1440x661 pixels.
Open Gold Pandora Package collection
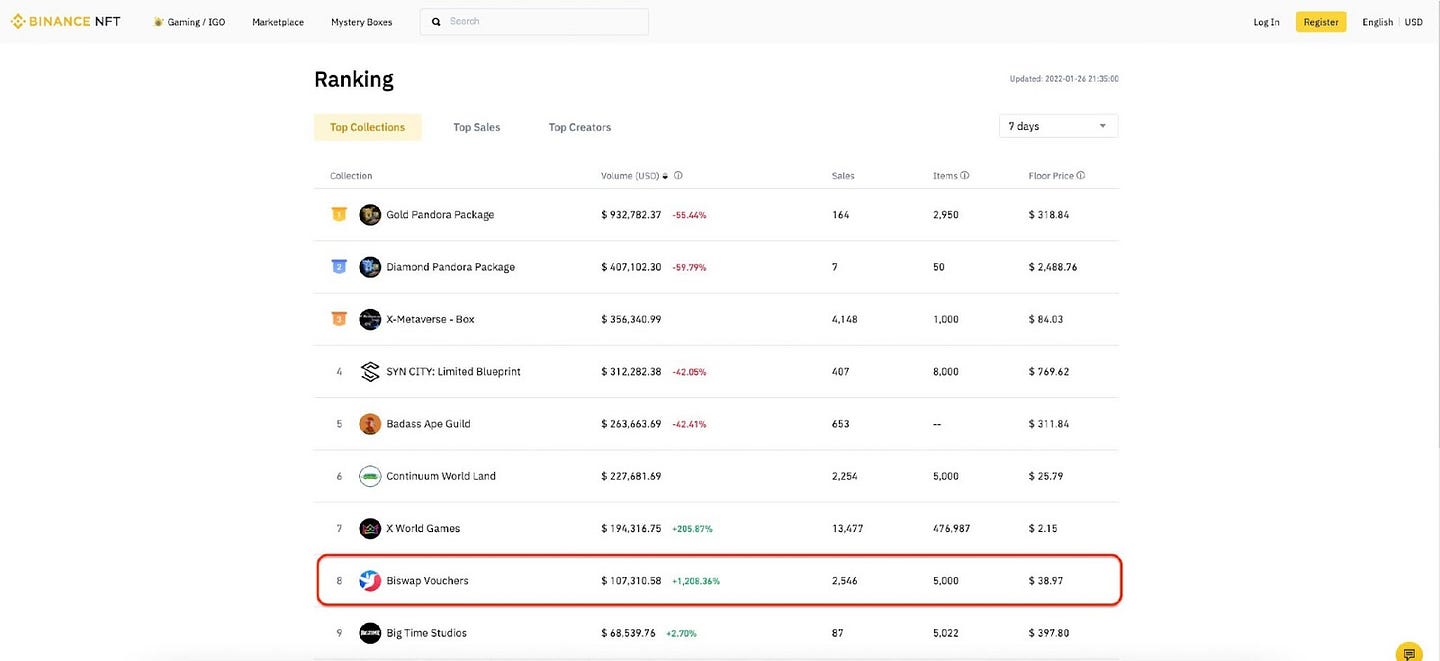point(440,215)
